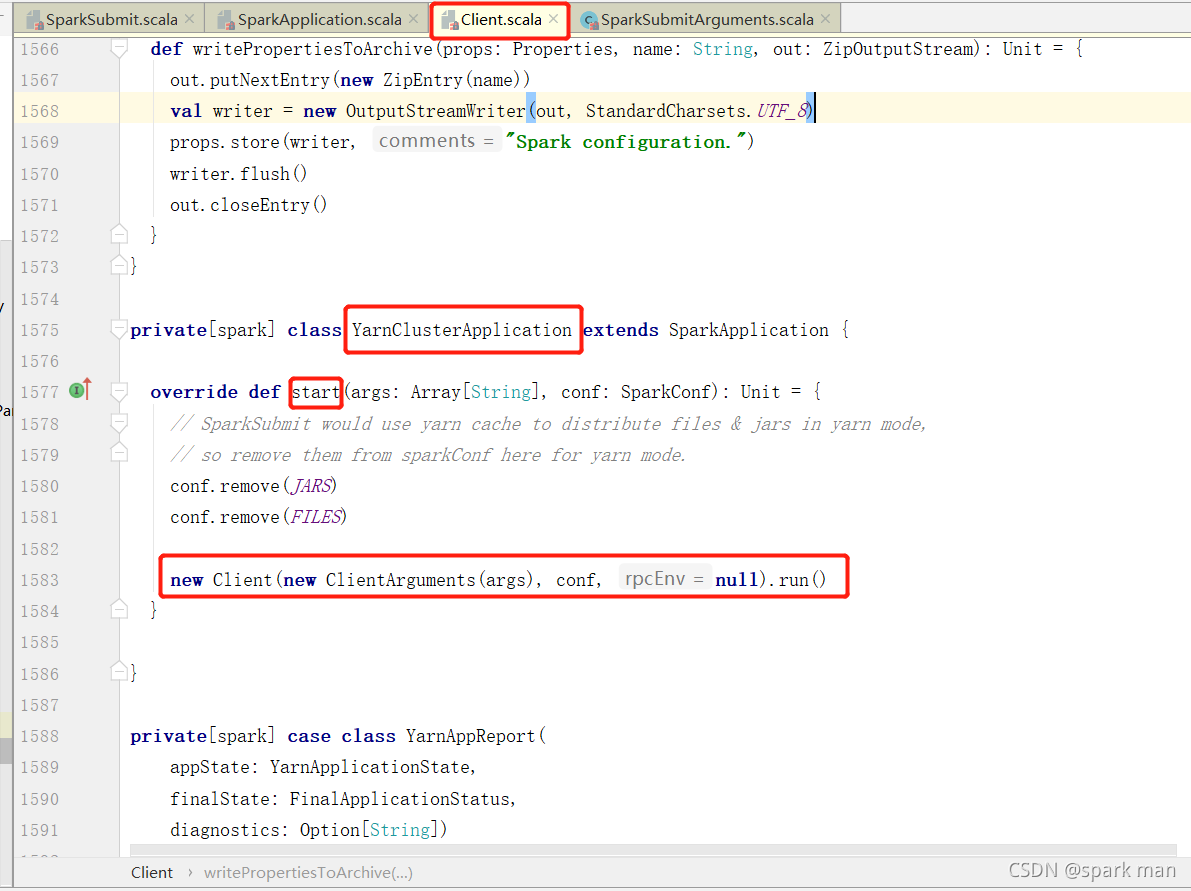Click the Client.scala file icon

click(450, 21)
